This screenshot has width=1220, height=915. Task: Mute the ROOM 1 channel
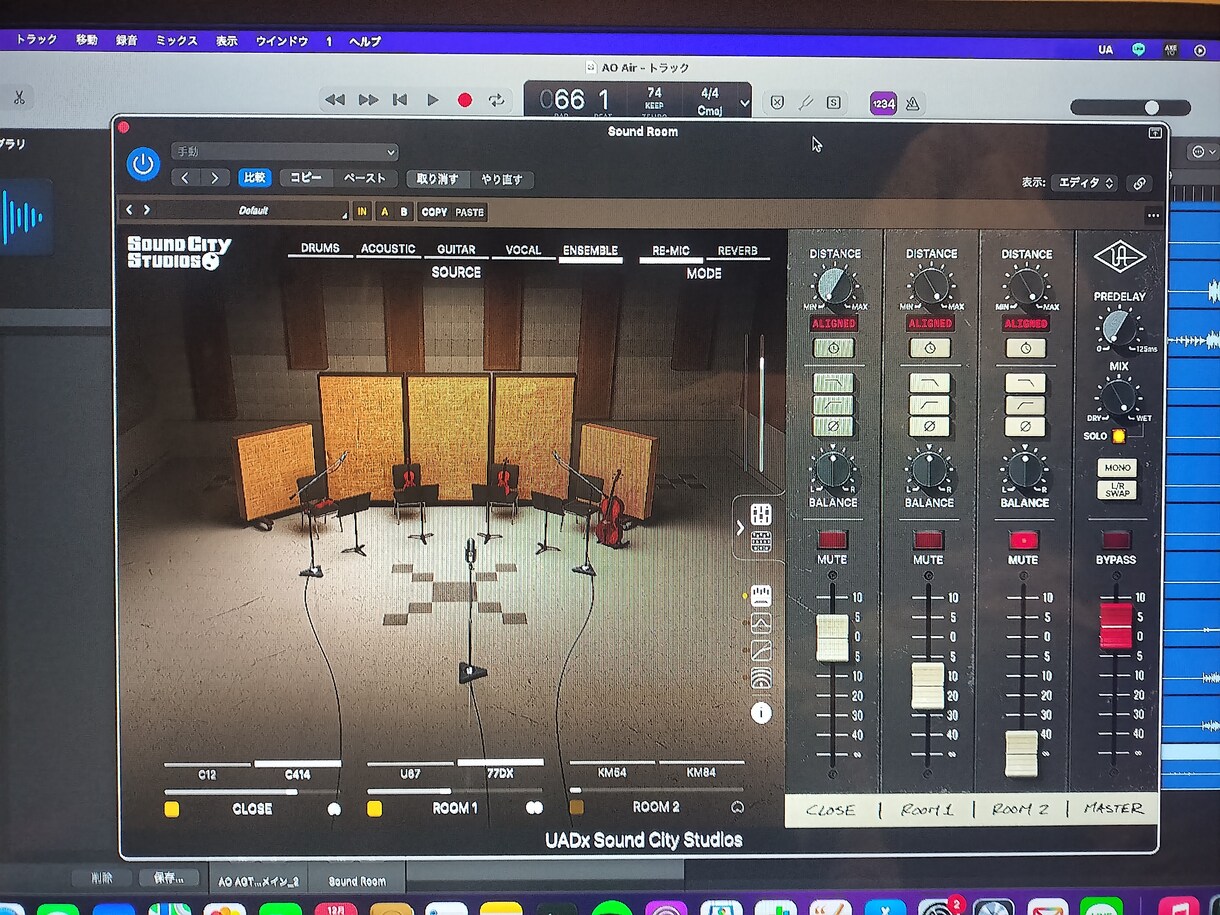click(927, 540)
